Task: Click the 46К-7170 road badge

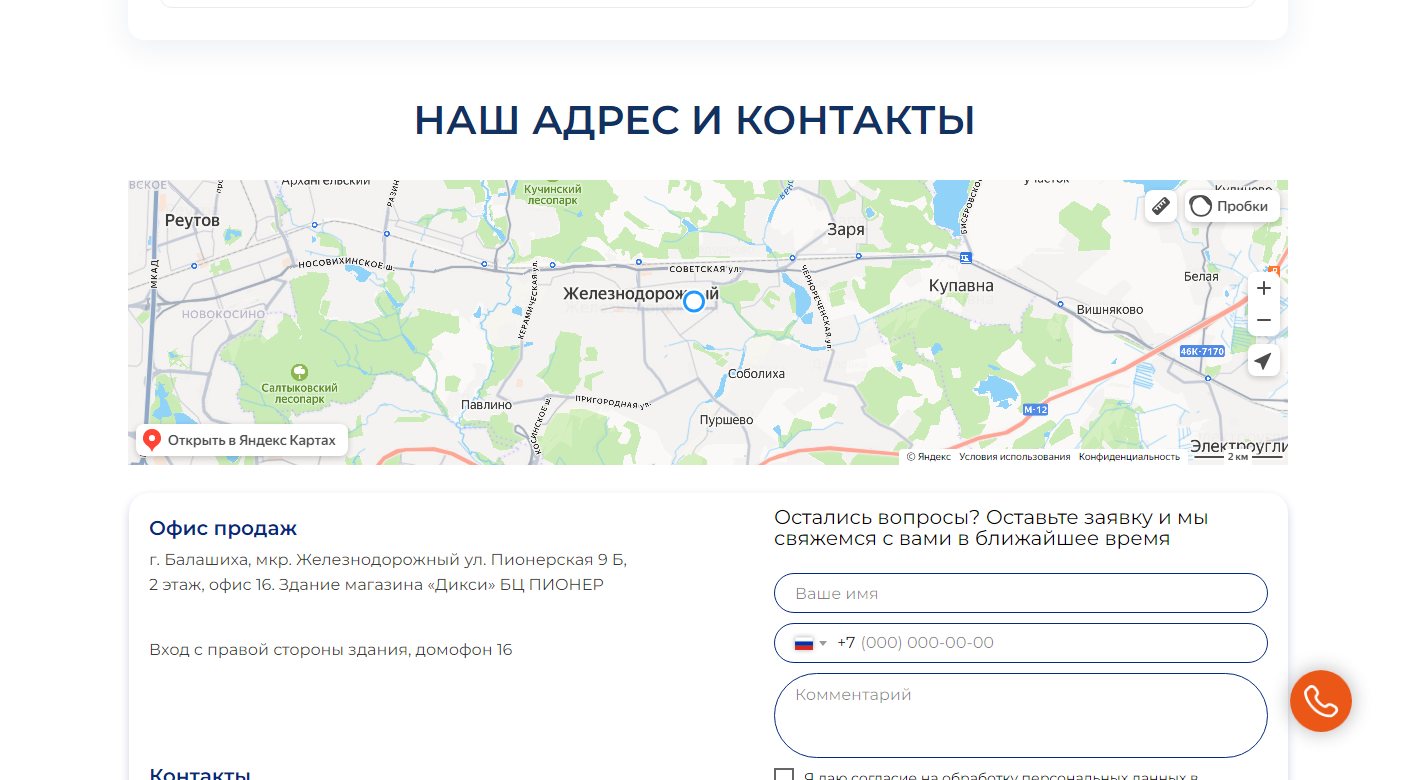Action: [1202, 352]
